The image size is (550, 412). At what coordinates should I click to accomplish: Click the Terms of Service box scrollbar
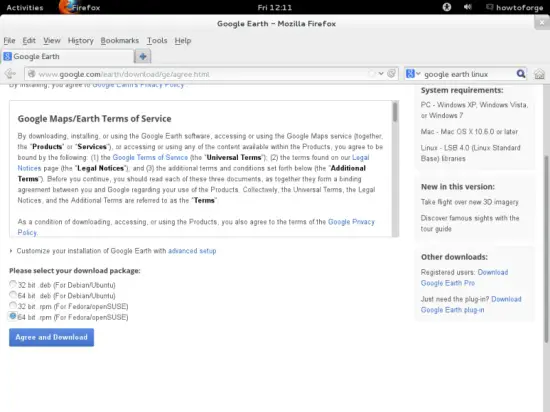click(395, 169)
